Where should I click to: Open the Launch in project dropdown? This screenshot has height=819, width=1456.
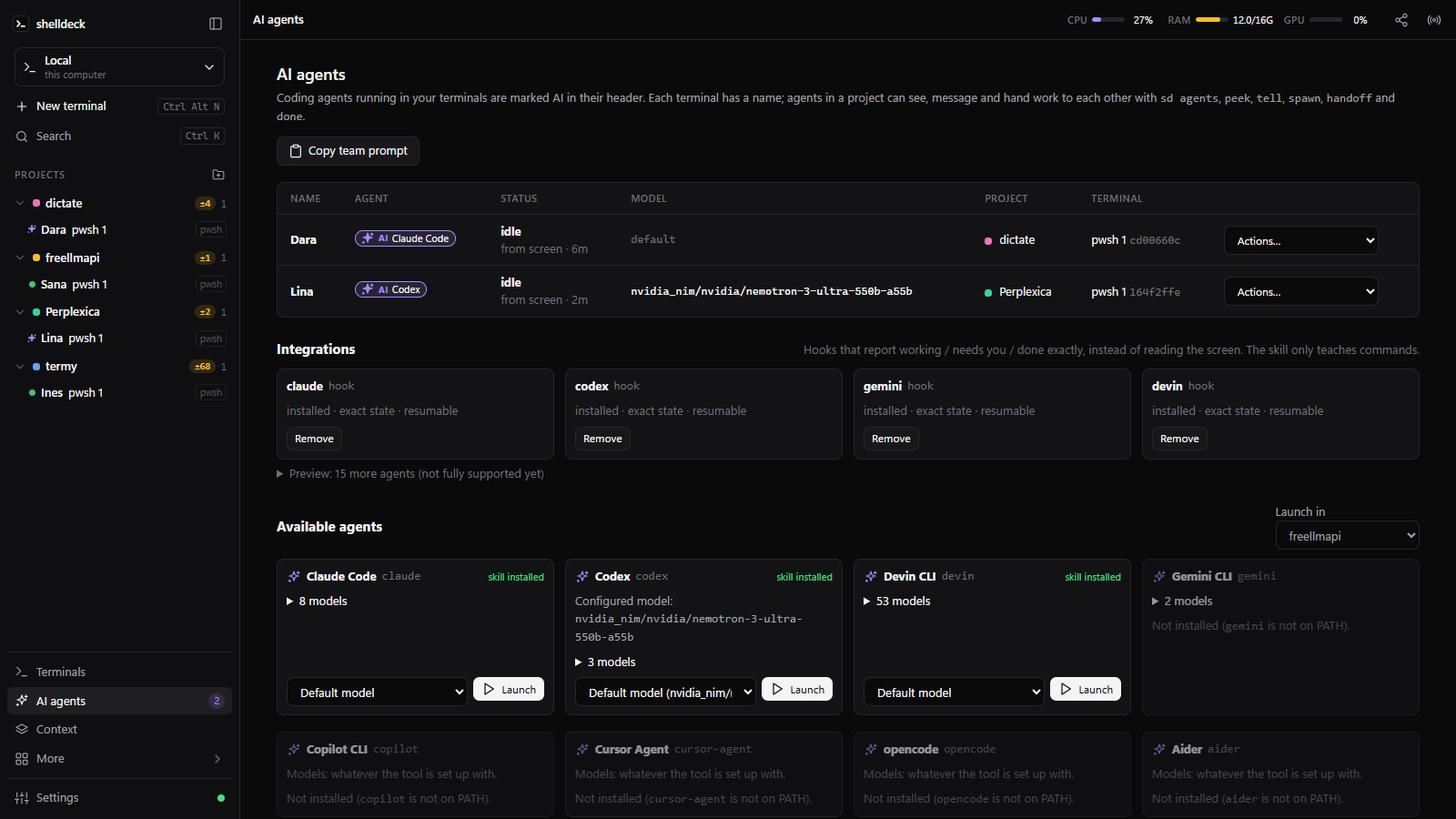tap(1347, 536)
